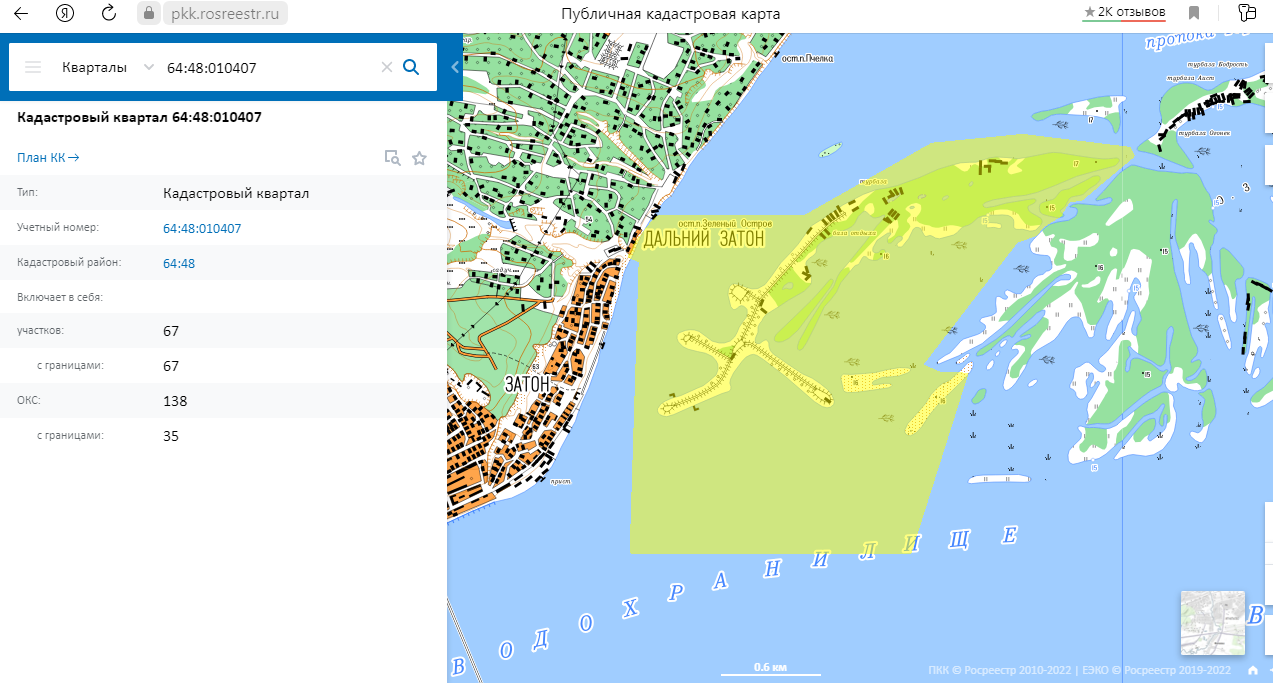
Task: Reload the page
Action: 110,13
